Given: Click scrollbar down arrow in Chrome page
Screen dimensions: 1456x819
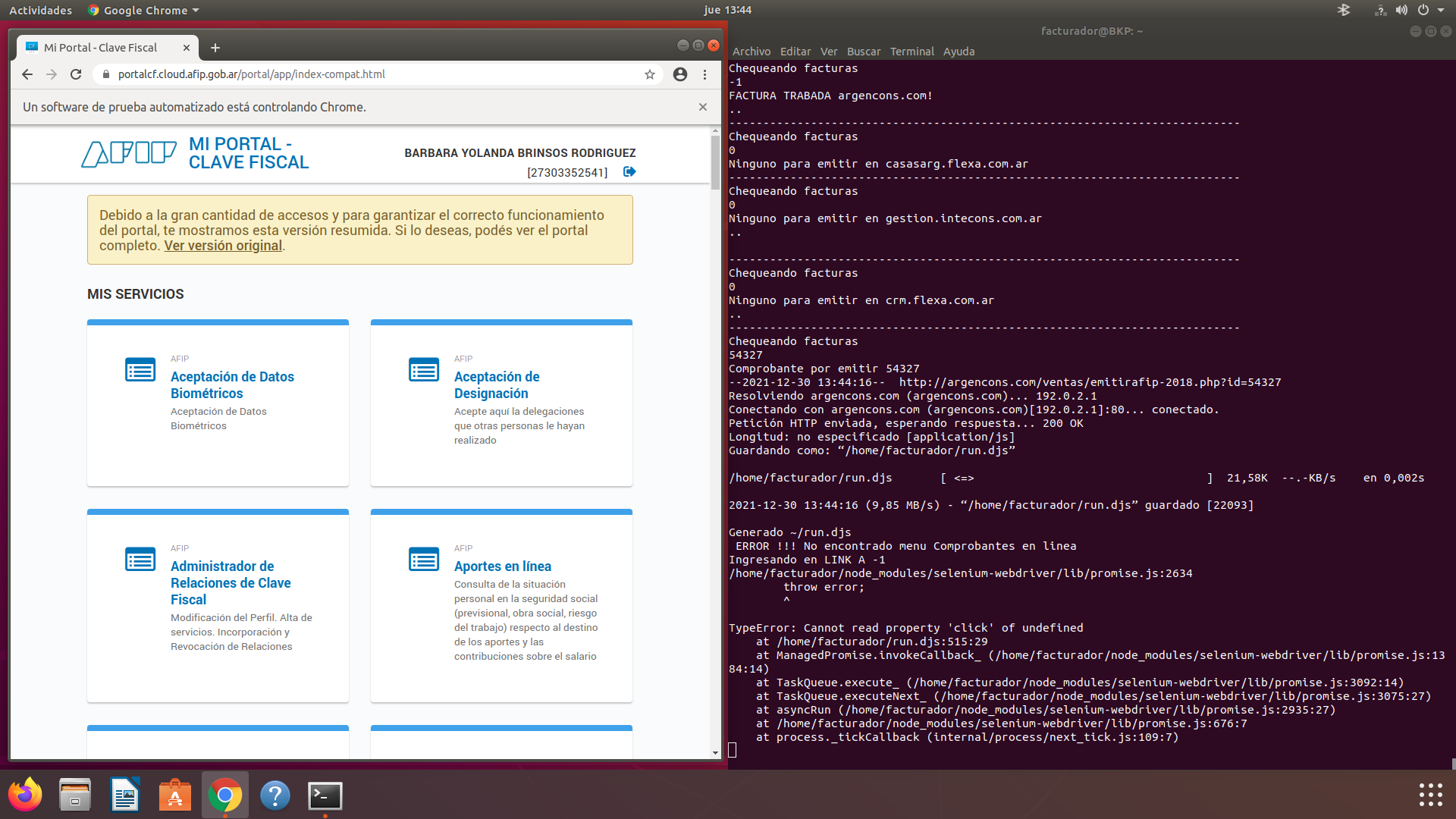Looking at the screenshot, I should [715, 753].
